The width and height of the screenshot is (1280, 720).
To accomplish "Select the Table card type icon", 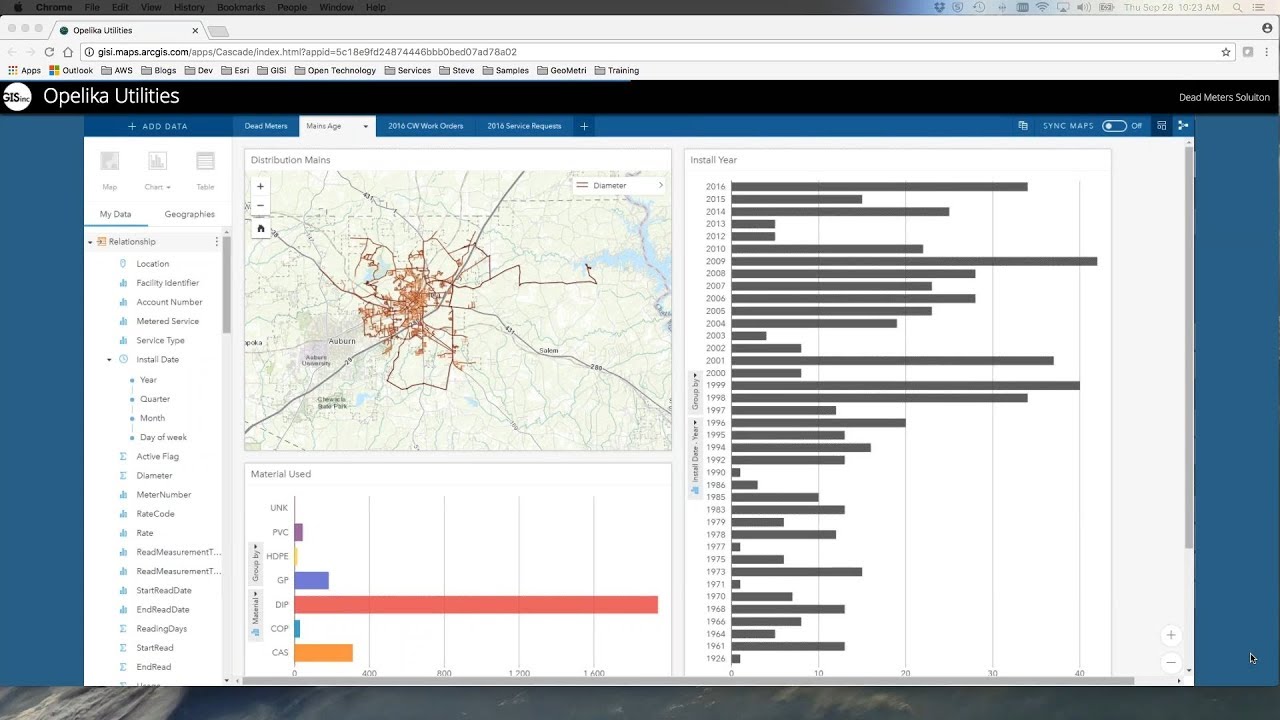I will click(x=205, y=168).
